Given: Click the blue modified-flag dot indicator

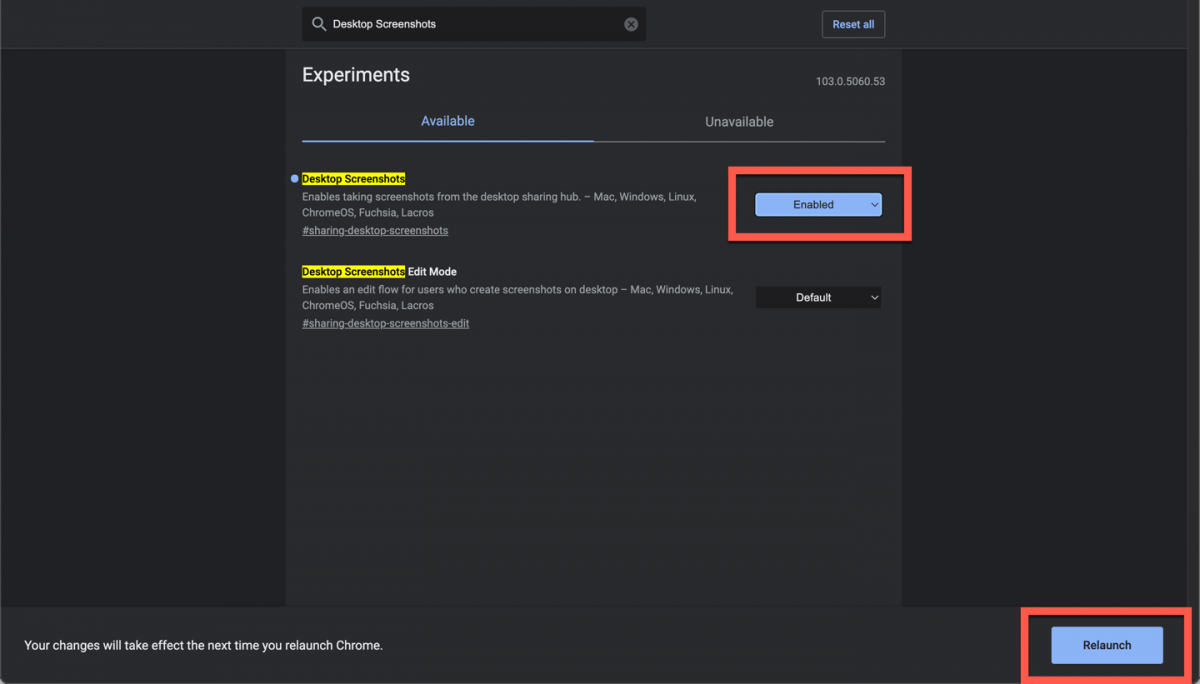Looking at the screenshot, I should [x=294, y=179].
